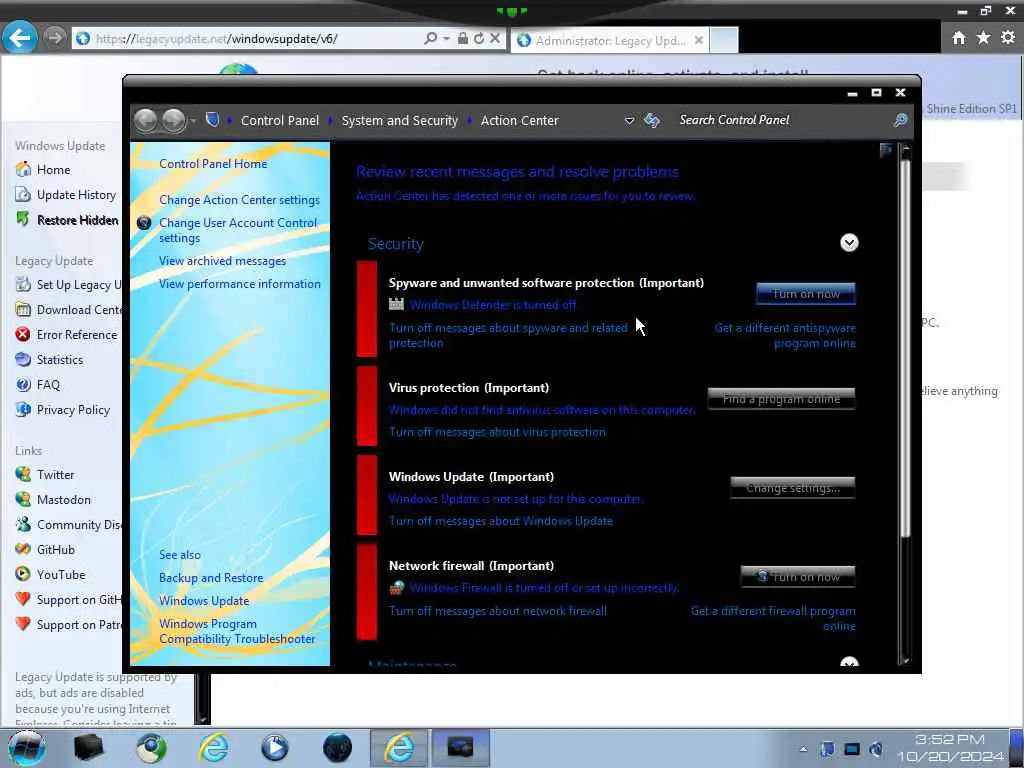The height and width of the screenshot is (768, 1024).
Task: Open Home in Windows Update sidebar
Action: pos(53,170)
